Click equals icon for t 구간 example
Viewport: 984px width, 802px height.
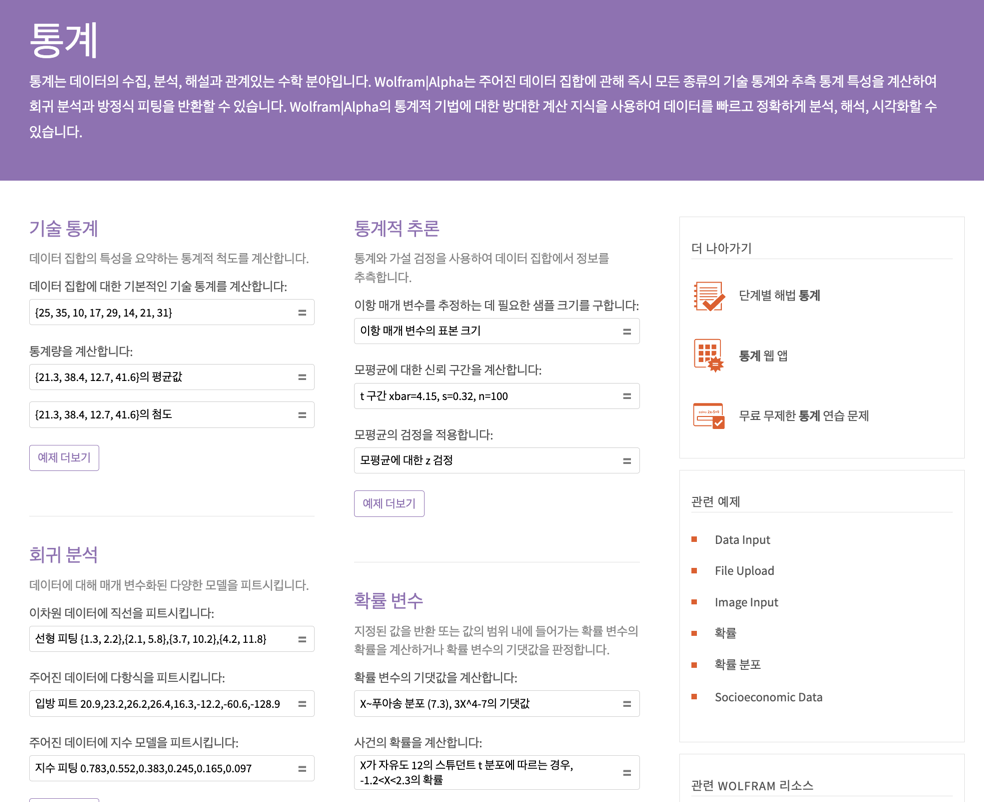point(627,396)
